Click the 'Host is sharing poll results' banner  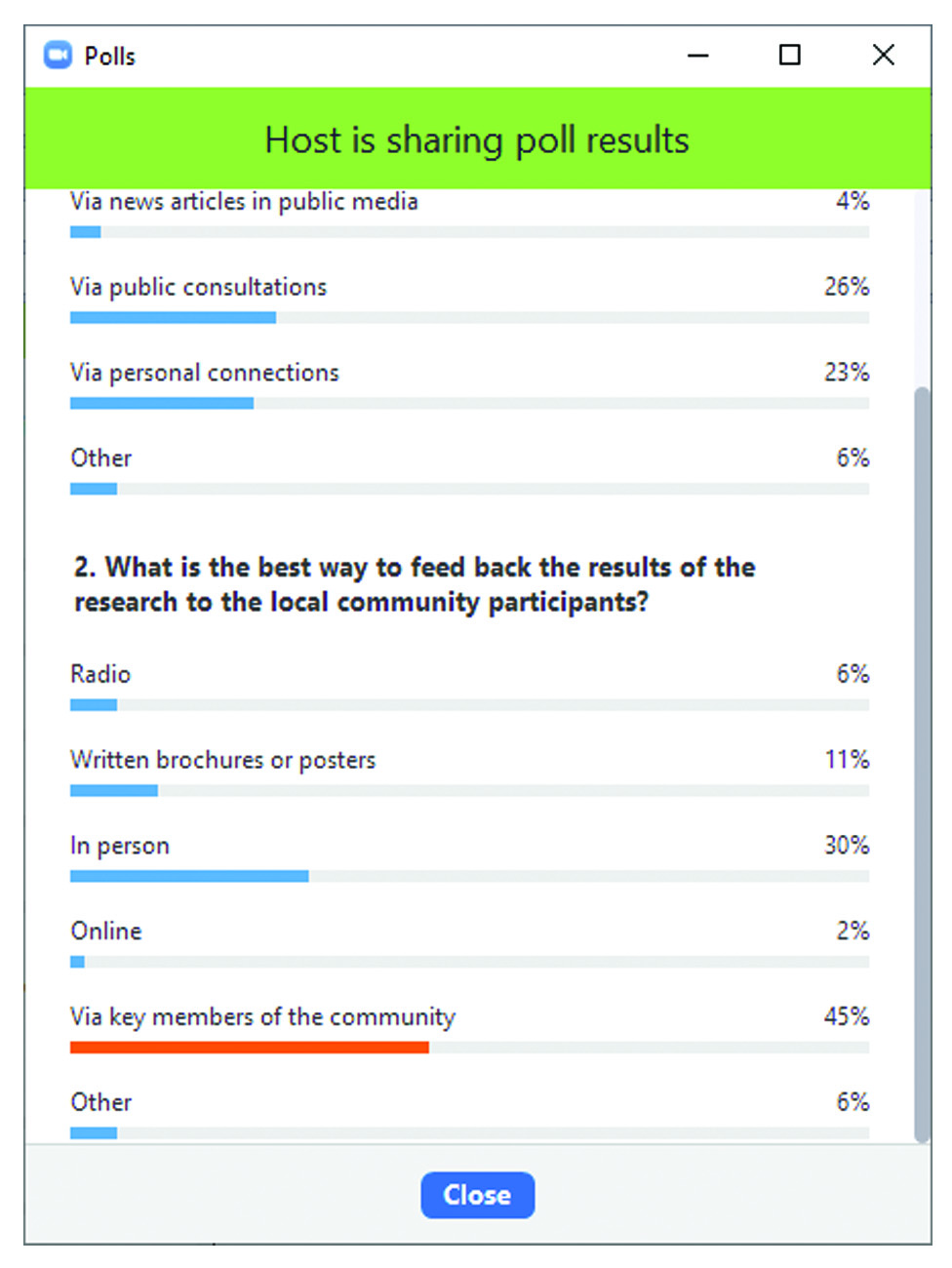477,139
